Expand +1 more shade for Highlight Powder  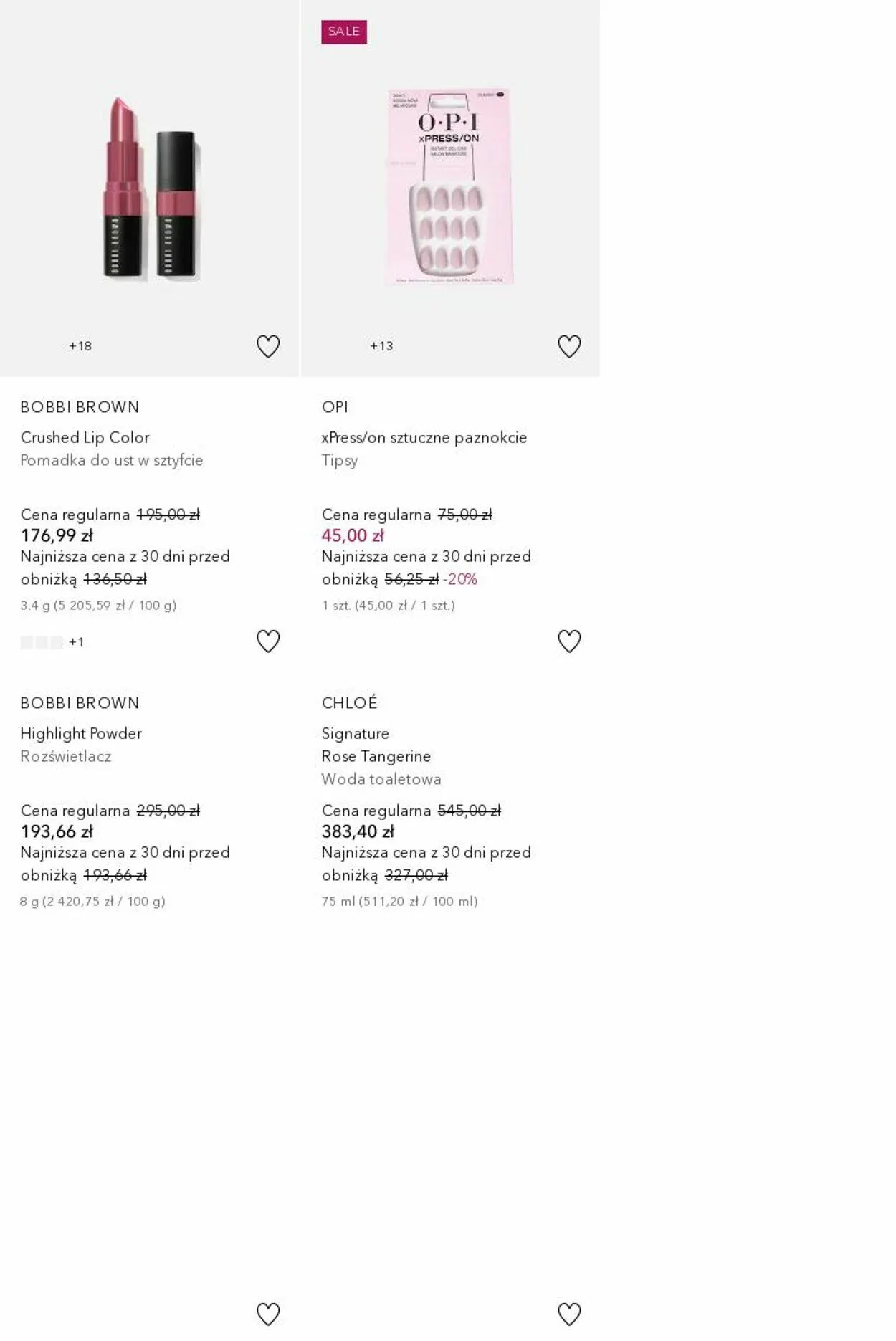pos(77,642)
